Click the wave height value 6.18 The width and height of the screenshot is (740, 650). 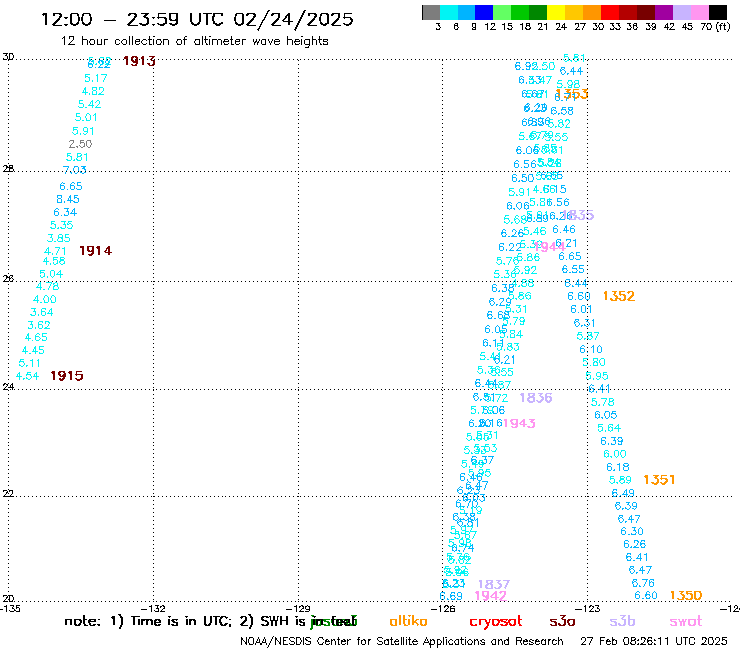[x=618, y=467]
